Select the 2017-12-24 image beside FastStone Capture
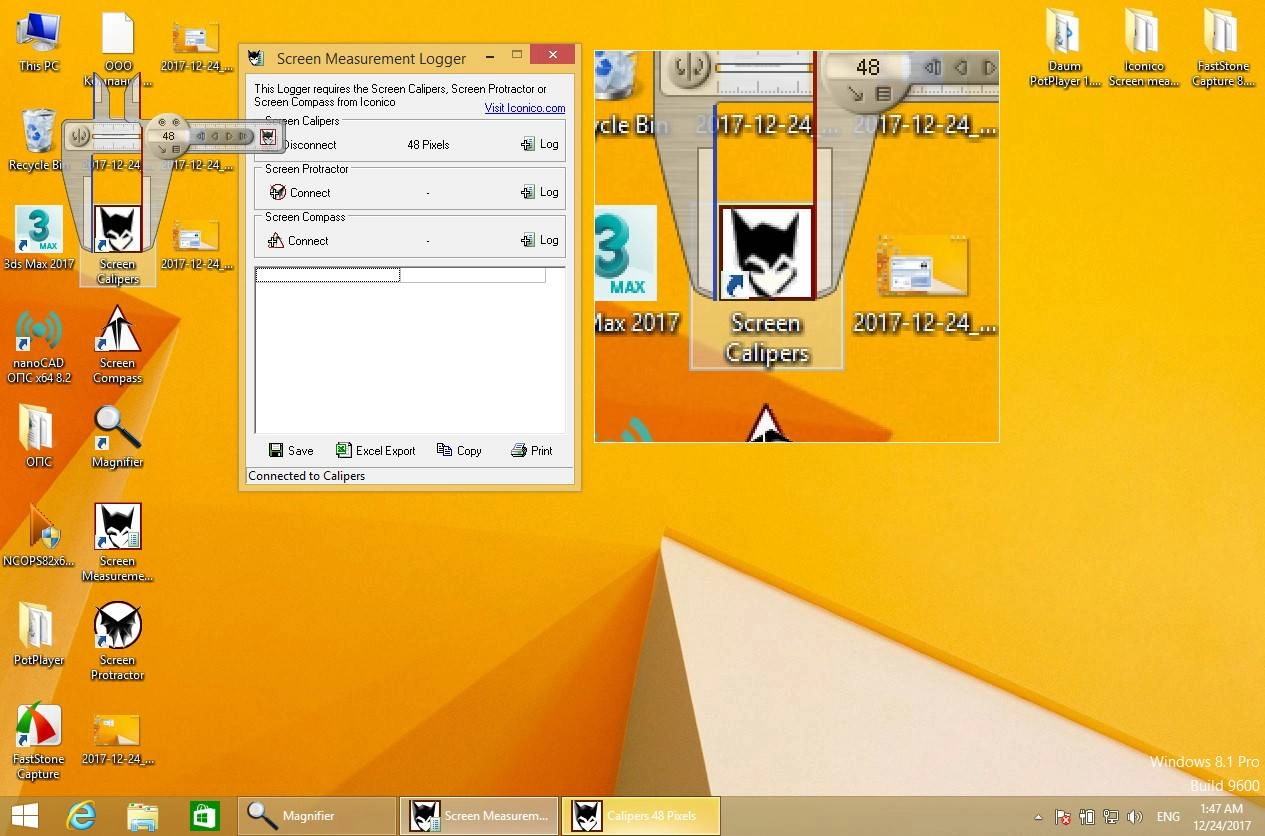Image resolution: width=1265 pixels, height=836 pixels. click(x=117, y=738)
